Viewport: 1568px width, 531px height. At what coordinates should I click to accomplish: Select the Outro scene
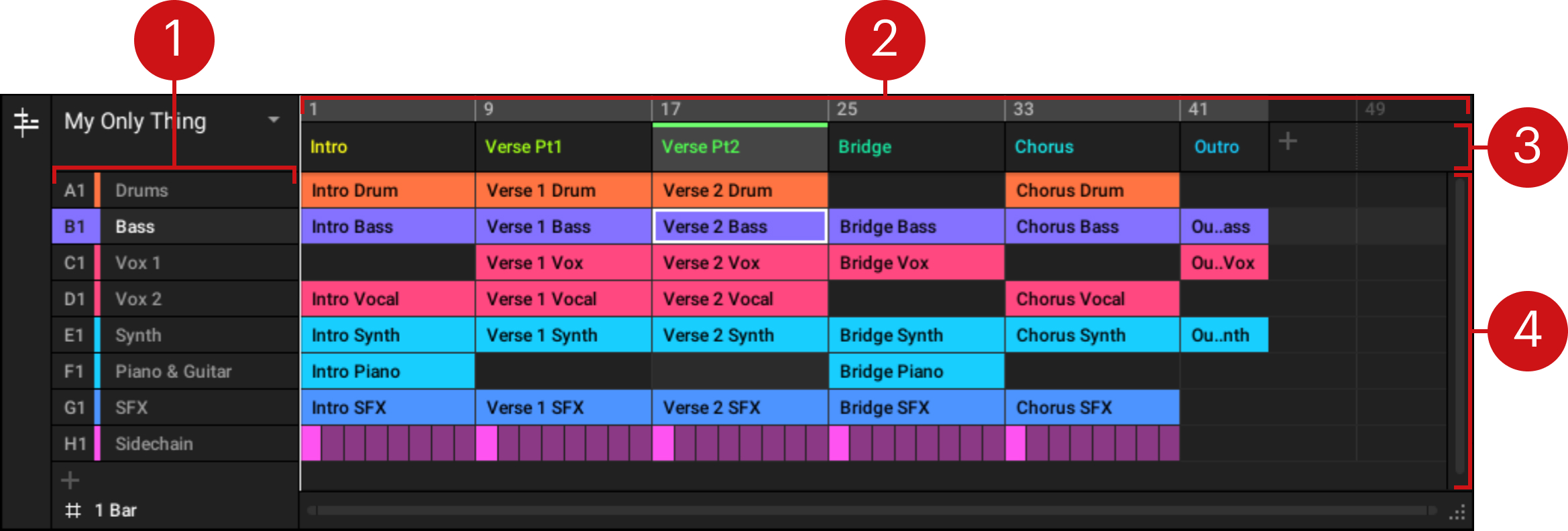pos(1223,147)
